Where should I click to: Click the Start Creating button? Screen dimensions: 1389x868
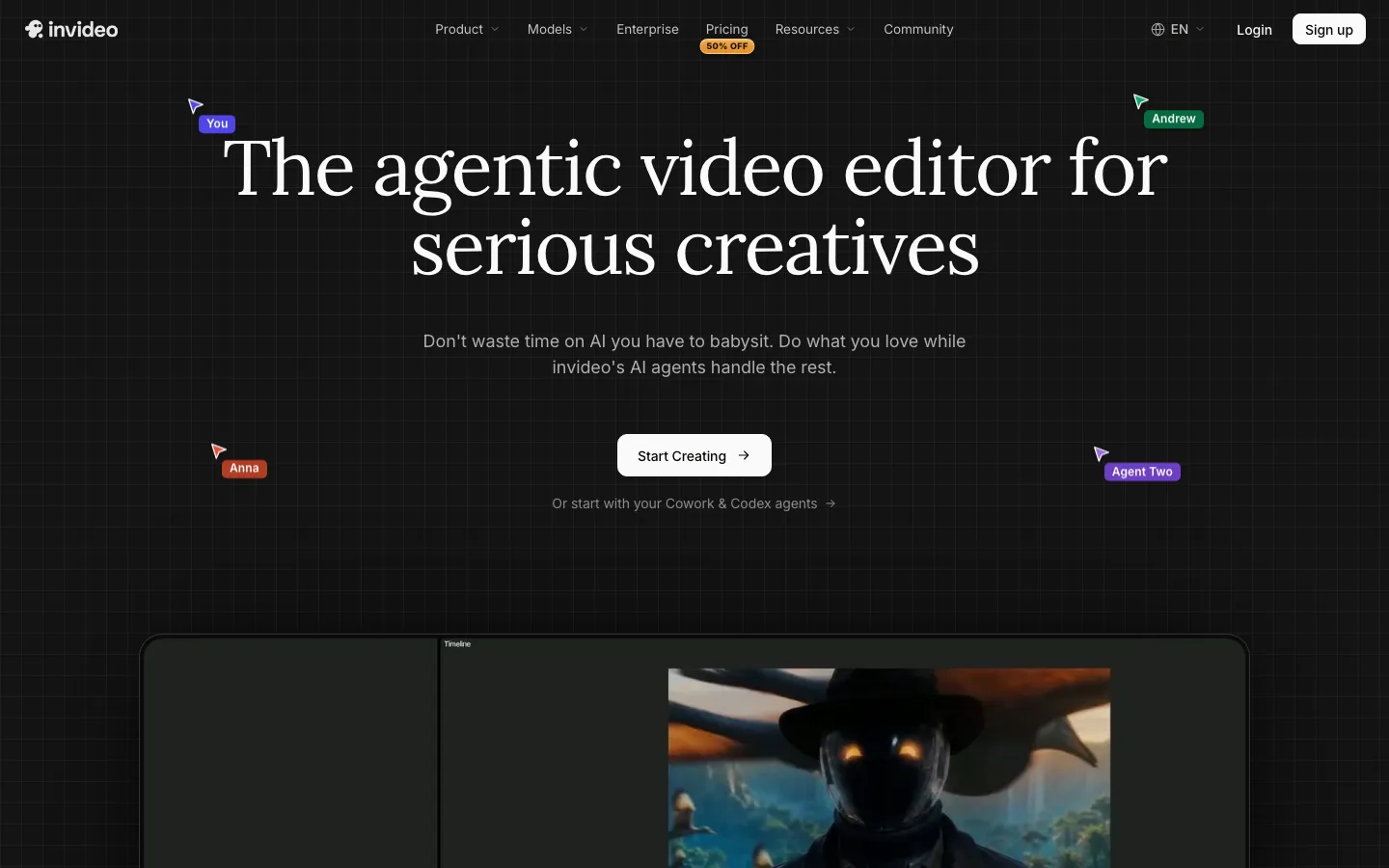694,455
